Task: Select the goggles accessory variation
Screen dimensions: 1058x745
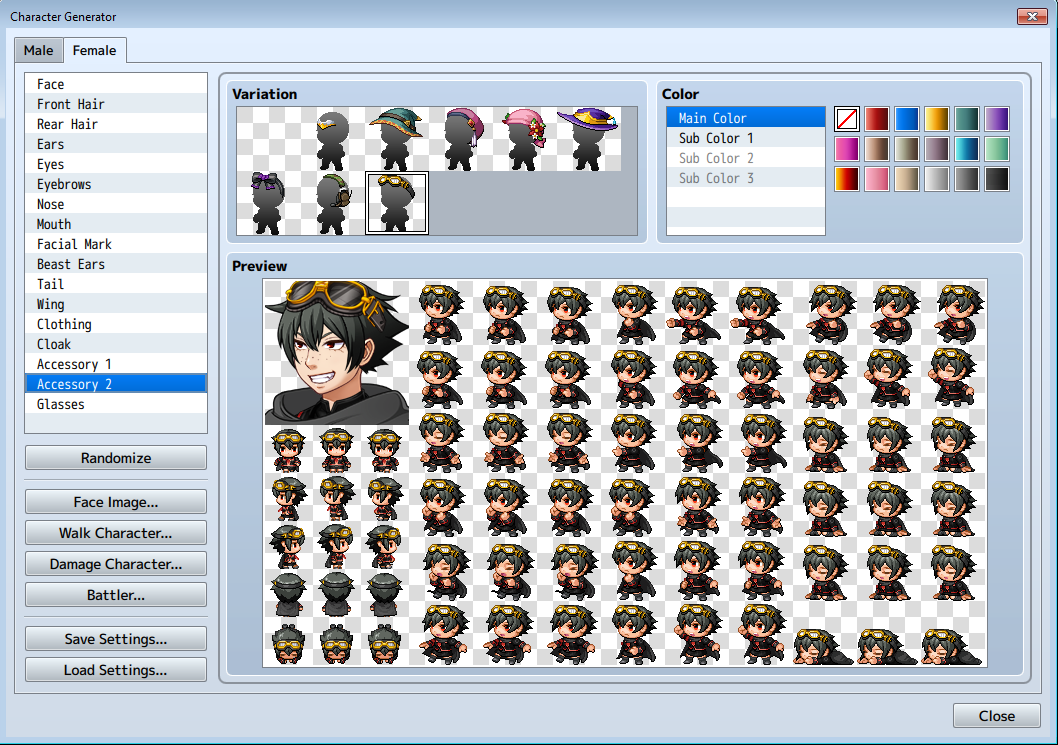Action: tap(397, 203)
